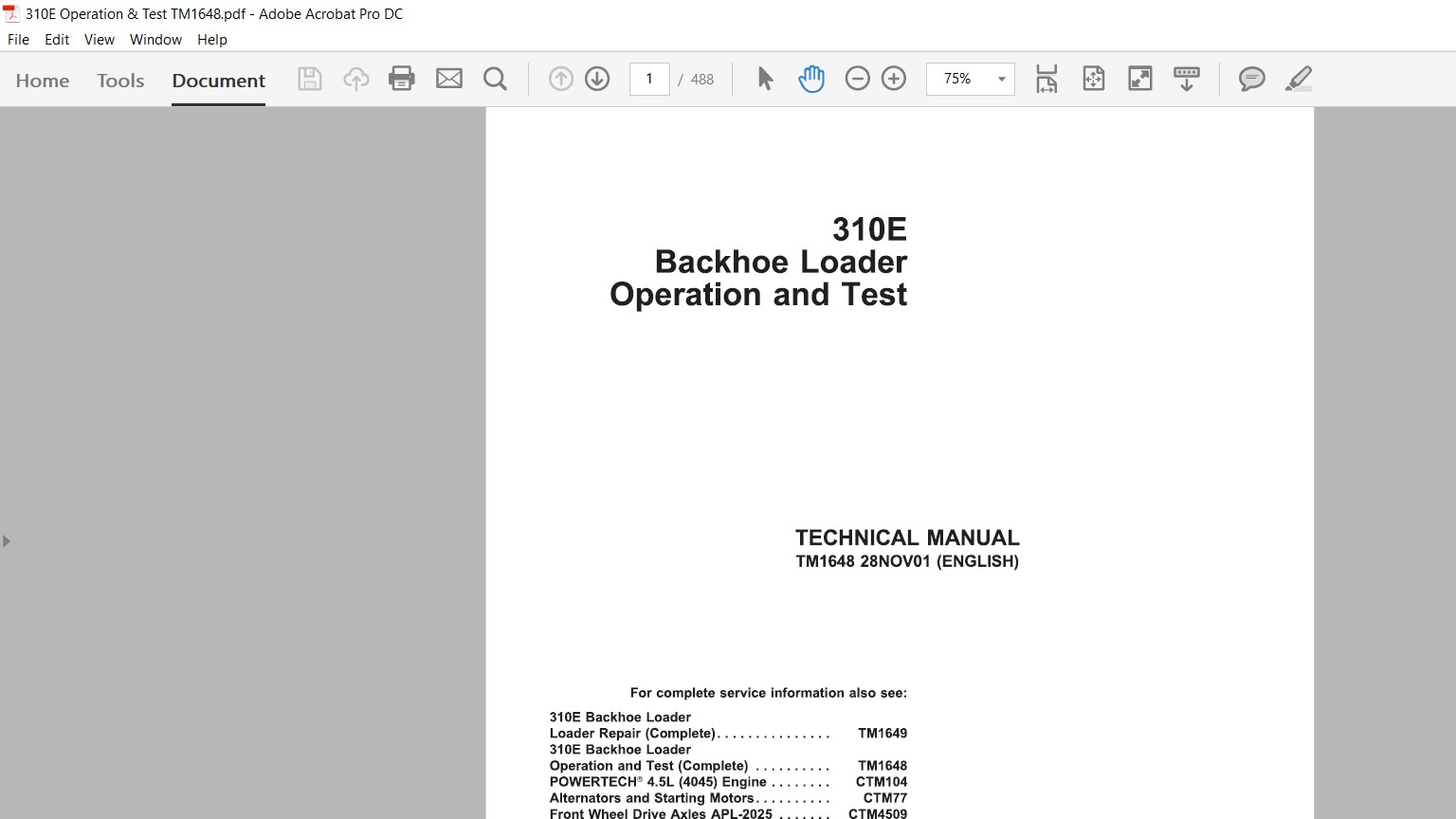Click 'CTM77' manual number
This screenshot has height=819, width=1456.
885,798
